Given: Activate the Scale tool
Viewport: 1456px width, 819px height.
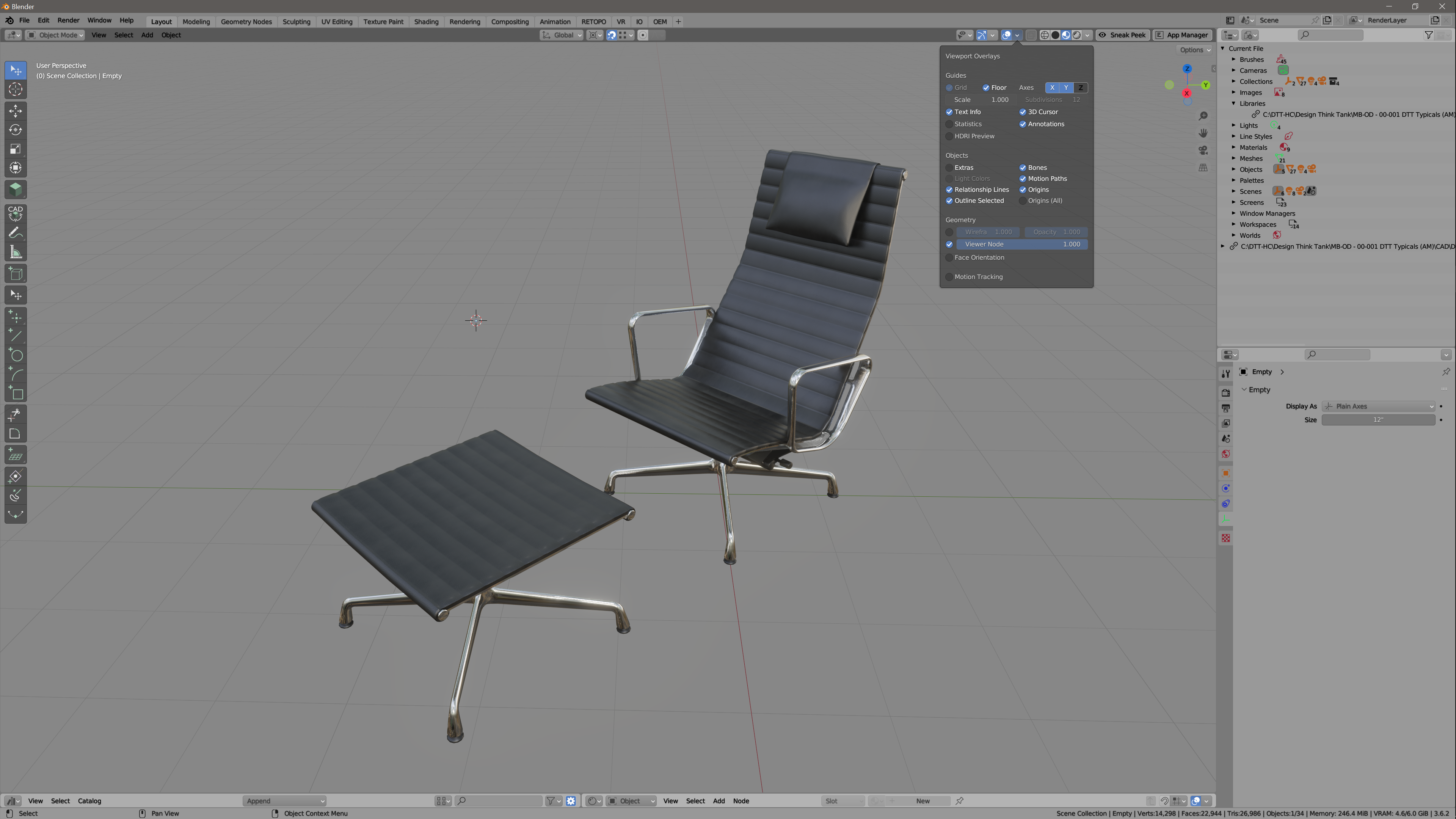Looking at the screenshot, I should (16, 149).
